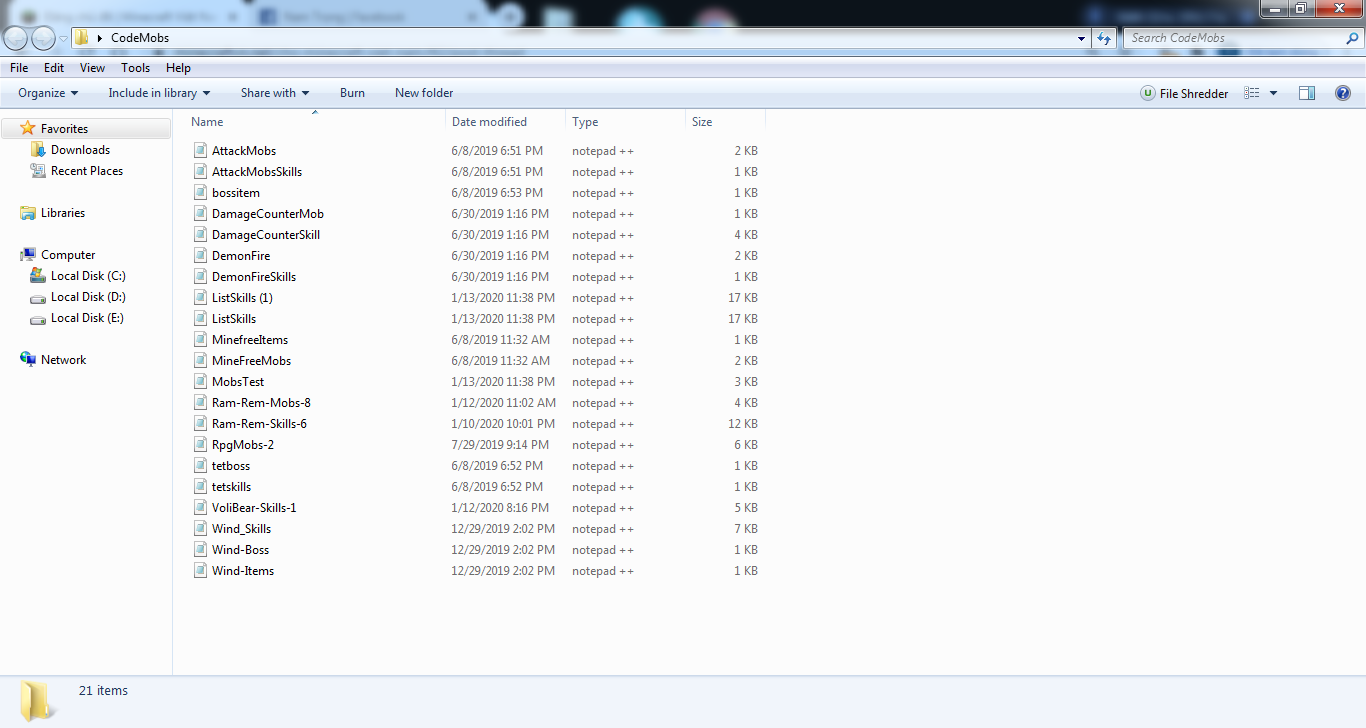Open the view options dropdown arrow

pyautogui.click(x=1273, y=93)
